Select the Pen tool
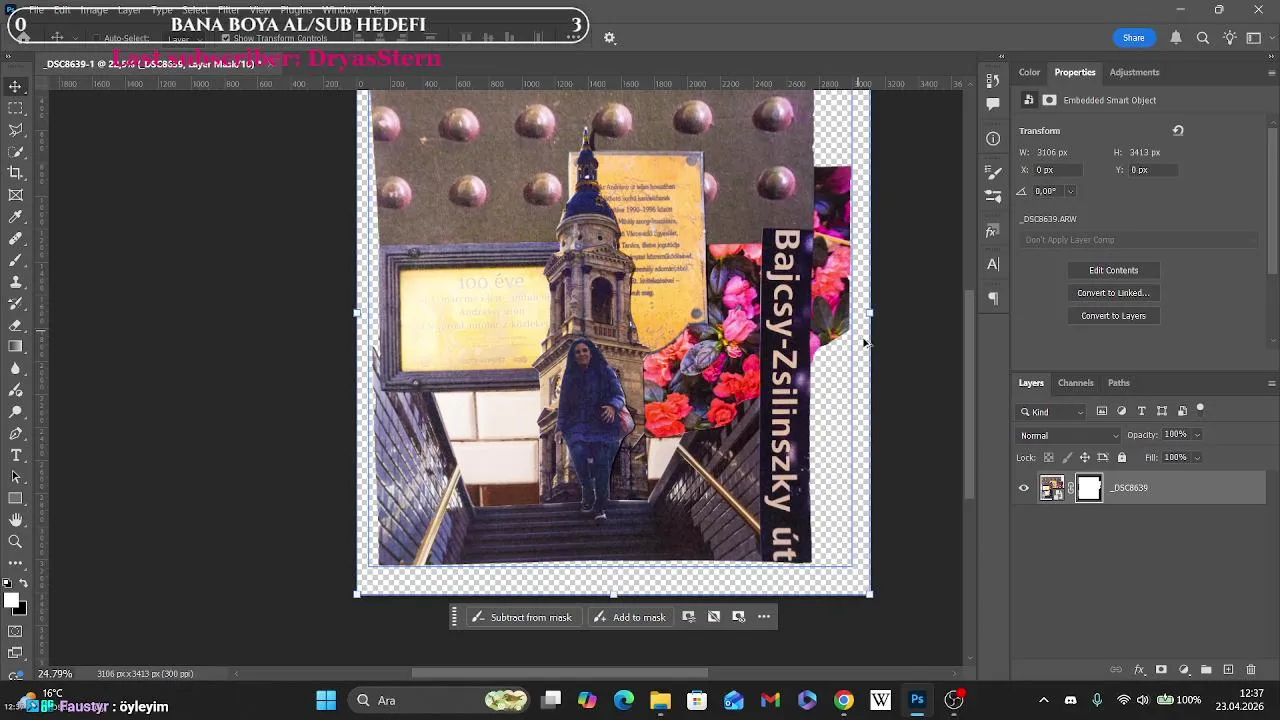 click(x=15, y=433)
